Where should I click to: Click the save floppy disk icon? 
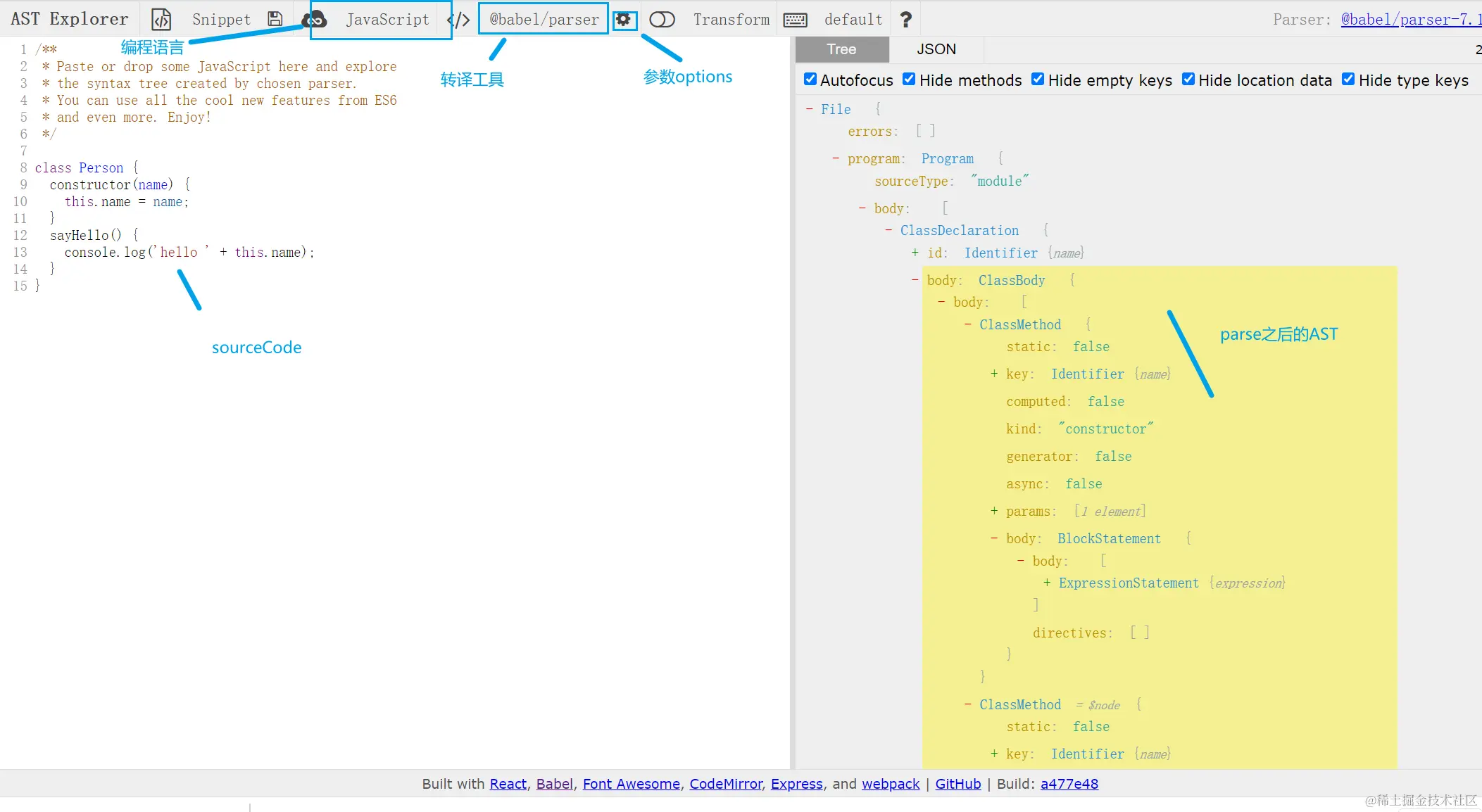pyautogui.click(x=275, y=20)
